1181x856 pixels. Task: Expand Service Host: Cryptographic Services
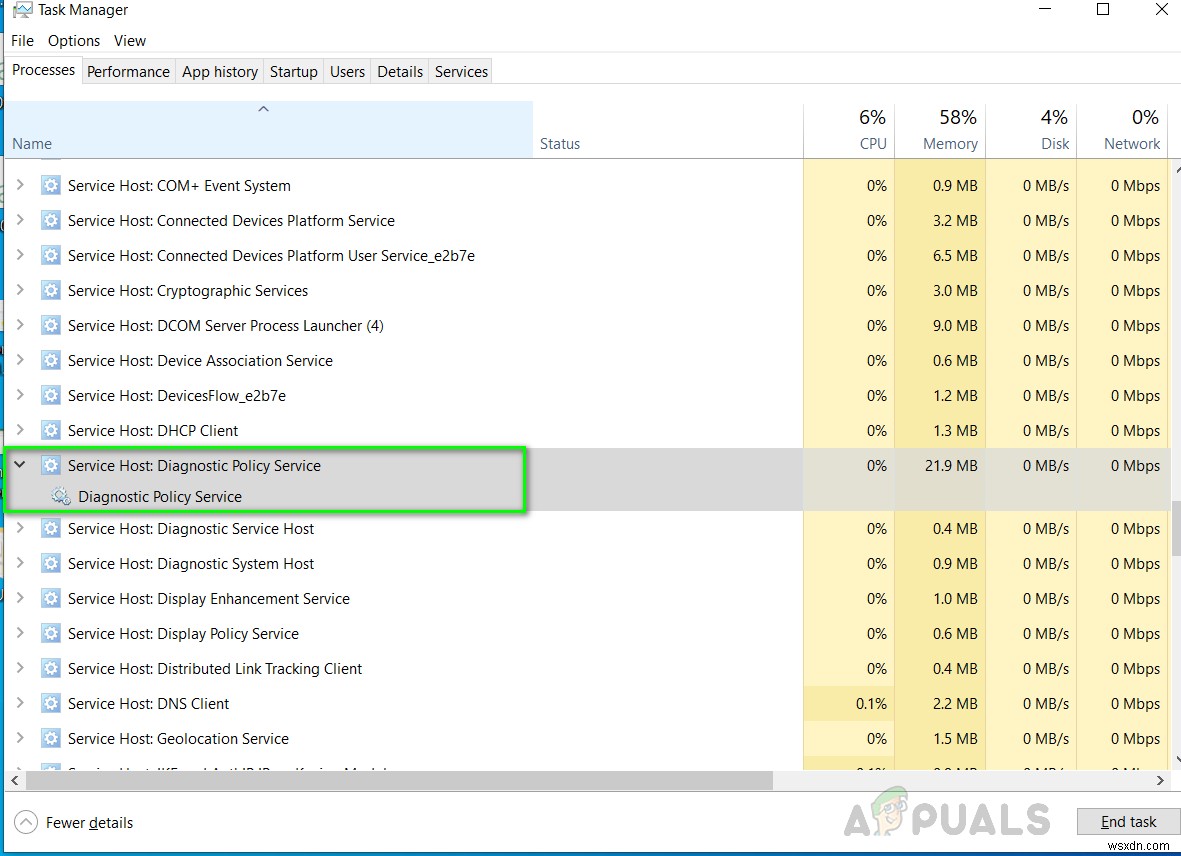click(20, 290)
